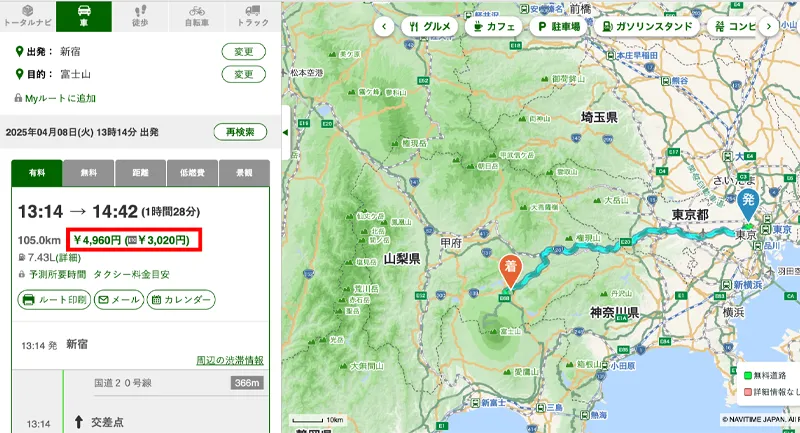Click the 神奈川県 prefecture label
This screenshot has width=800, height=433.
(x=615, y=312)
